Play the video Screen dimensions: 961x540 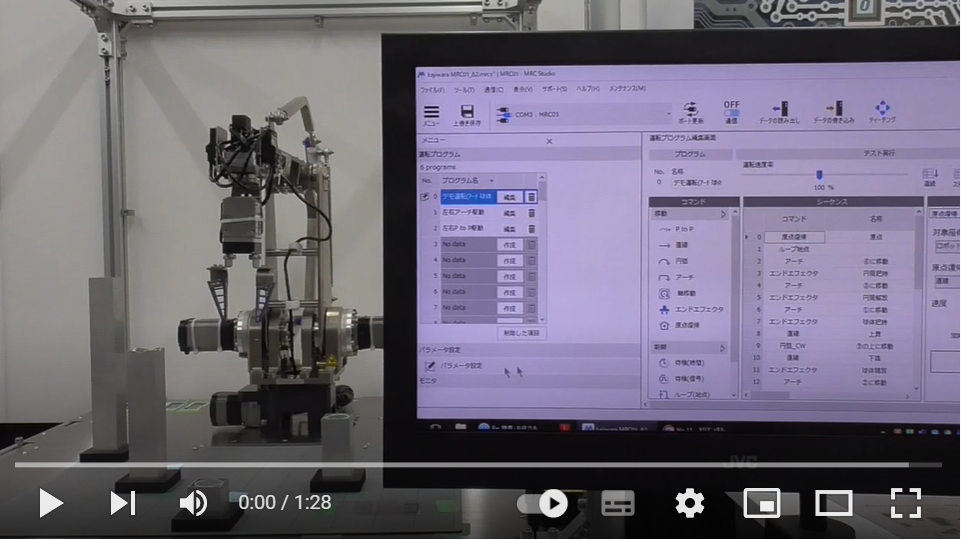[x=51, y=503]
